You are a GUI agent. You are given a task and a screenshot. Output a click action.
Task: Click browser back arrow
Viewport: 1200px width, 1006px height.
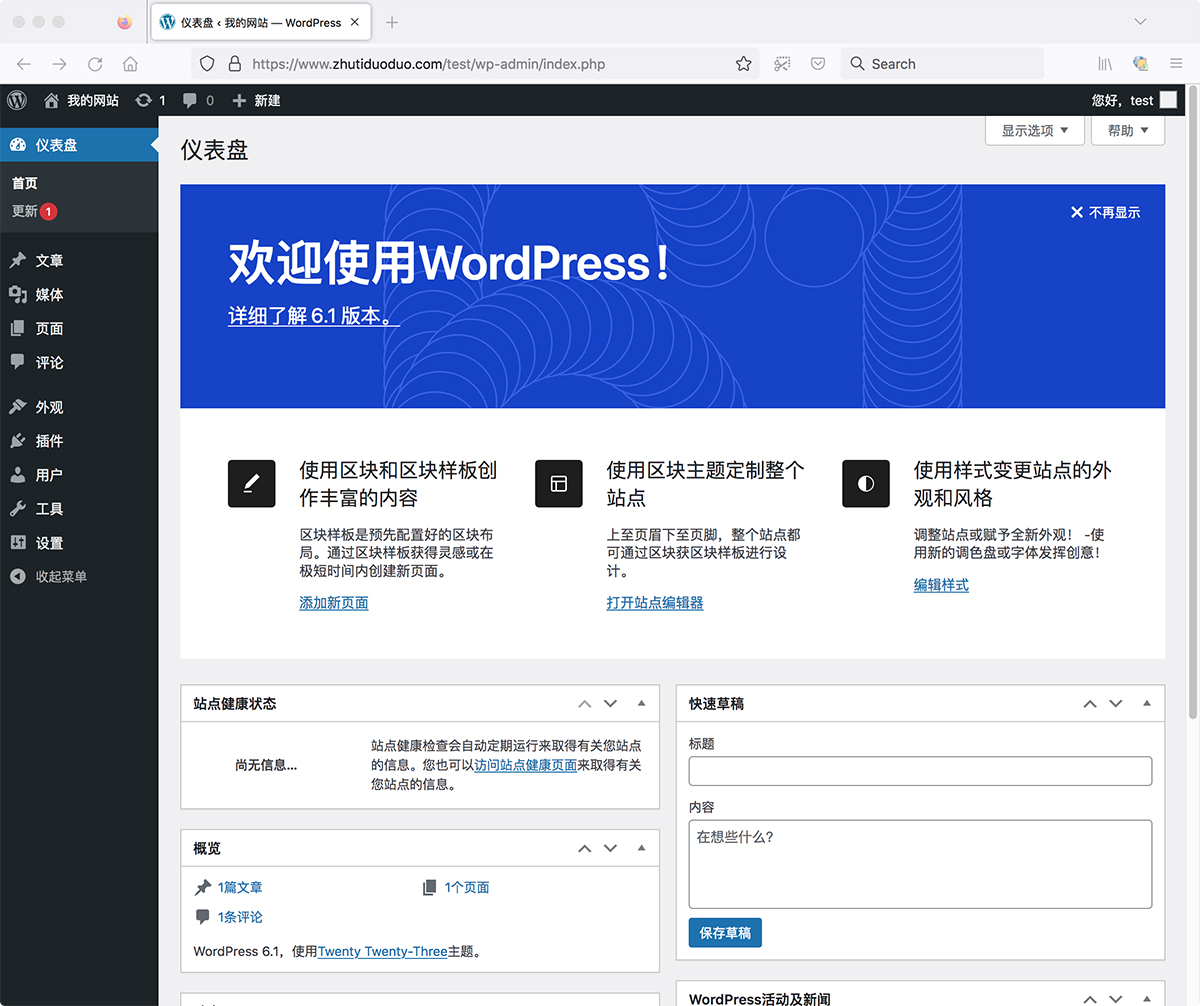tap(24, 64)
